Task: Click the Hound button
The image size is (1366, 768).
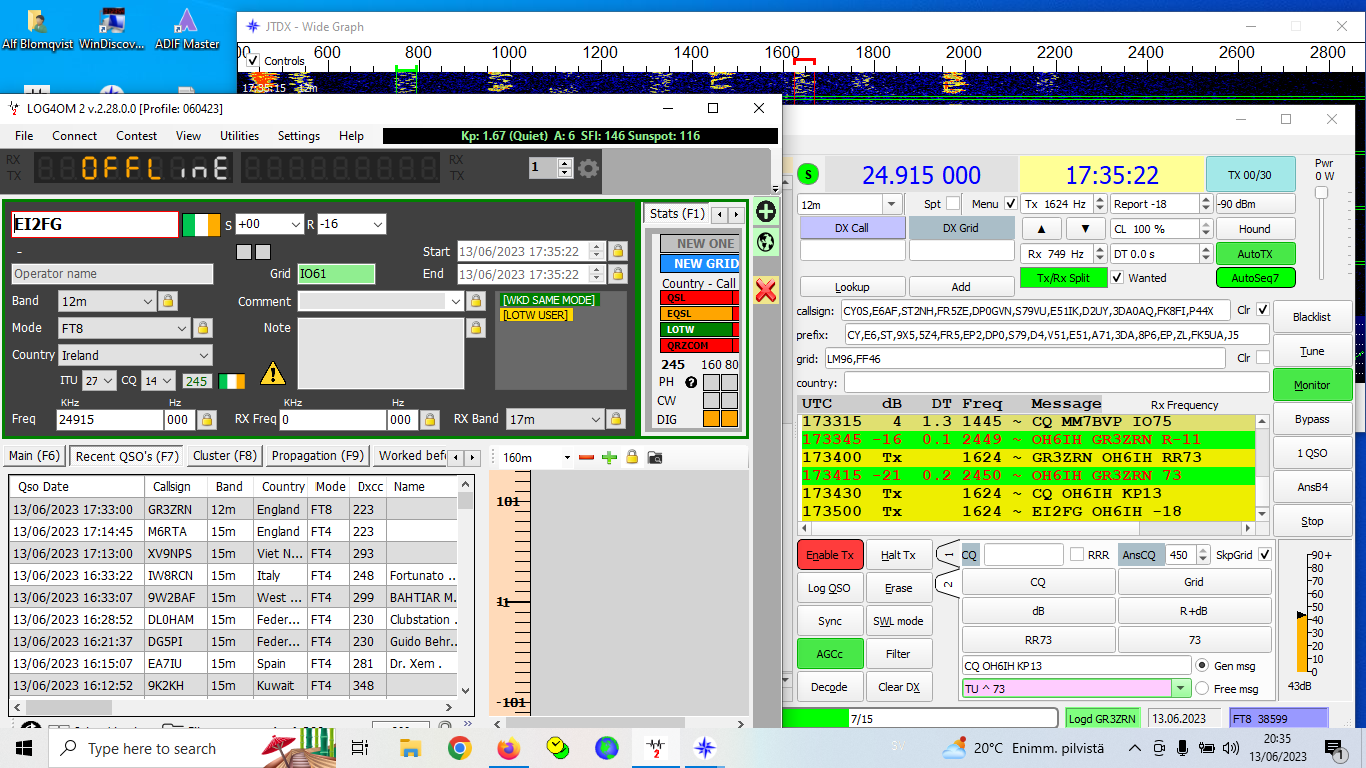Action: point(1255,229)
